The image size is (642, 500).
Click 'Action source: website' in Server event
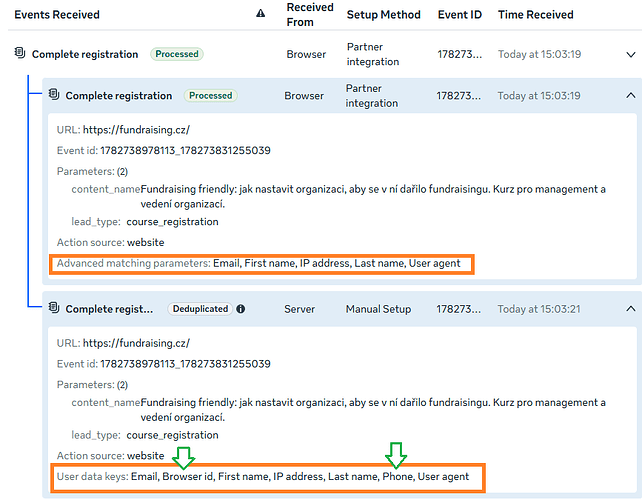[x=111, y=456]
